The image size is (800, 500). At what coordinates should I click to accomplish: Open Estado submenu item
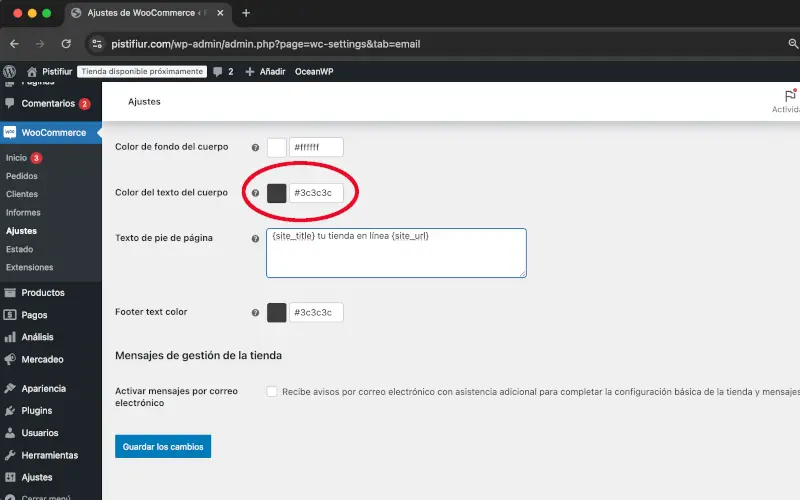[19, 249]
